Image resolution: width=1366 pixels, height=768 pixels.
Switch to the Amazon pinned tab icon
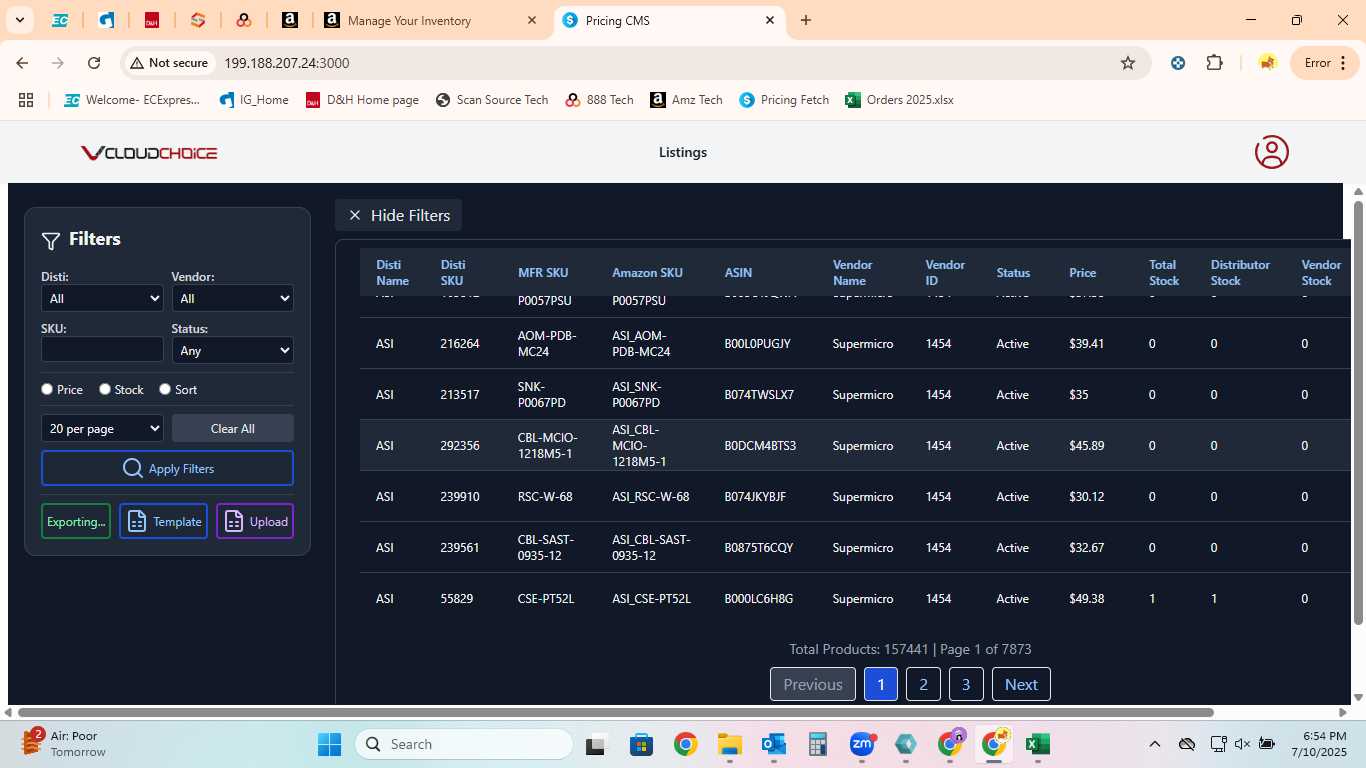click(289, 20)
